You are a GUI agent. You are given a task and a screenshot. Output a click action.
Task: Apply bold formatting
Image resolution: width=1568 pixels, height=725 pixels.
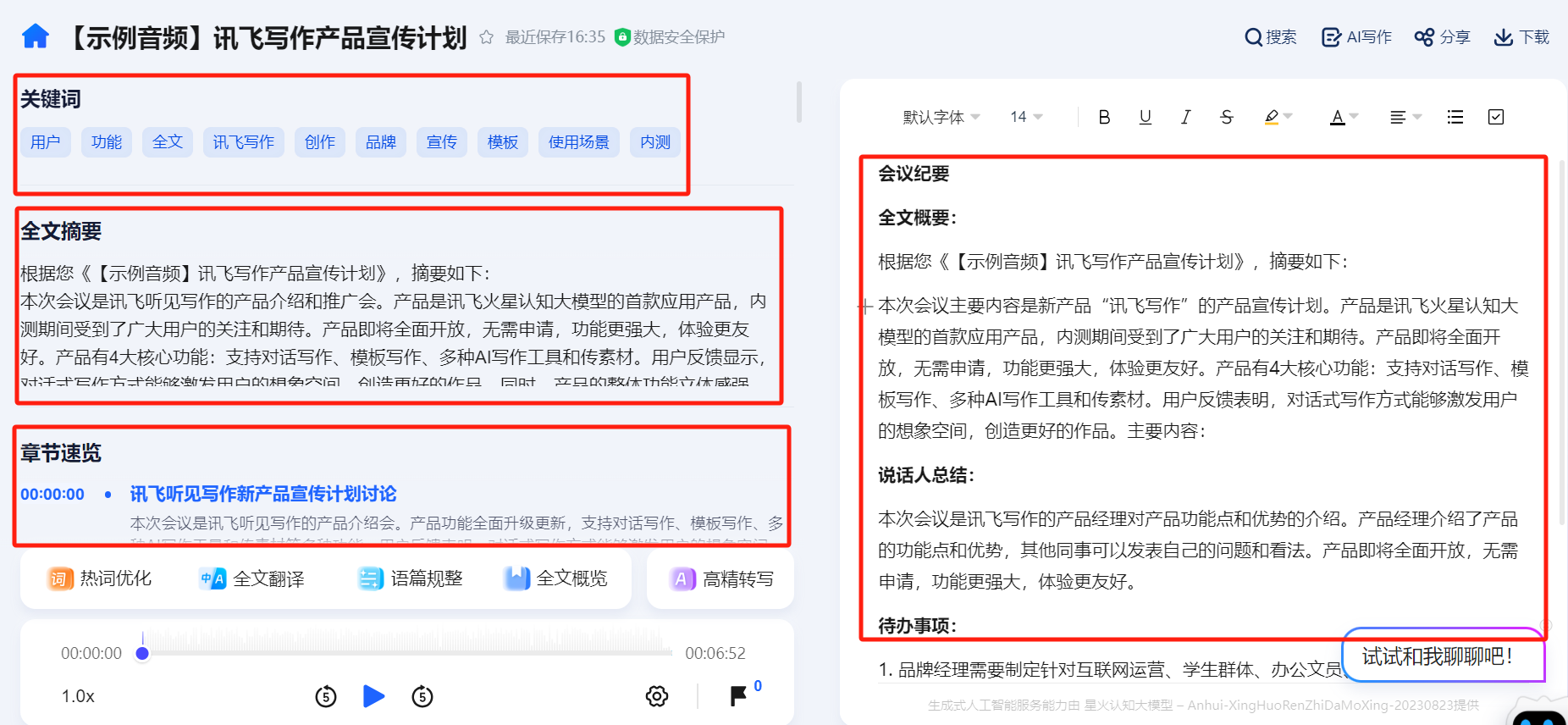[x=1104, y=117]
